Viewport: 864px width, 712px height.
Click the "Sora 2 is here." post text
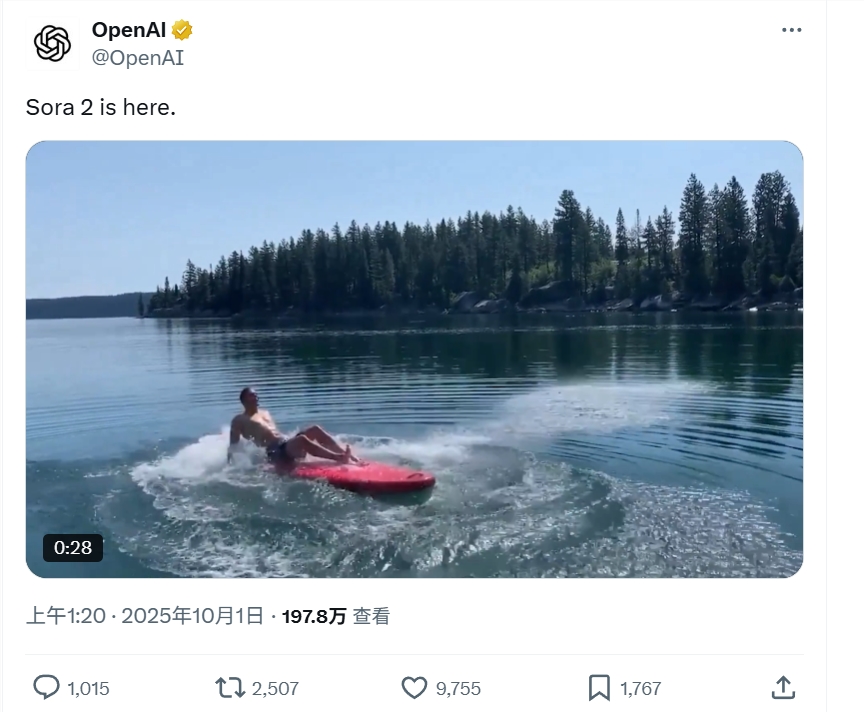pos(101,107)
